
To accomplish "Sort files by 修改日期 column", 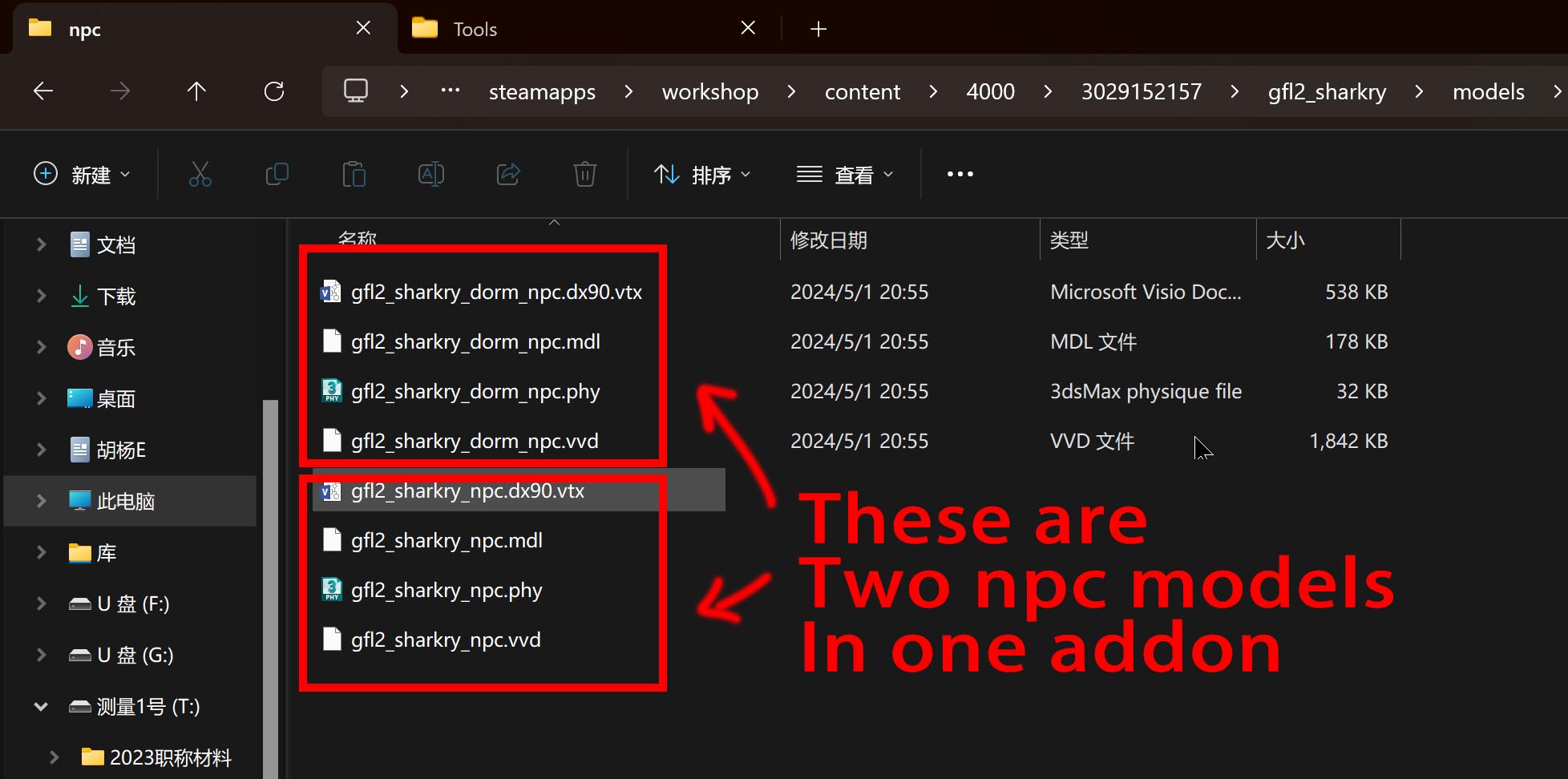I will [x=829, y=240].
